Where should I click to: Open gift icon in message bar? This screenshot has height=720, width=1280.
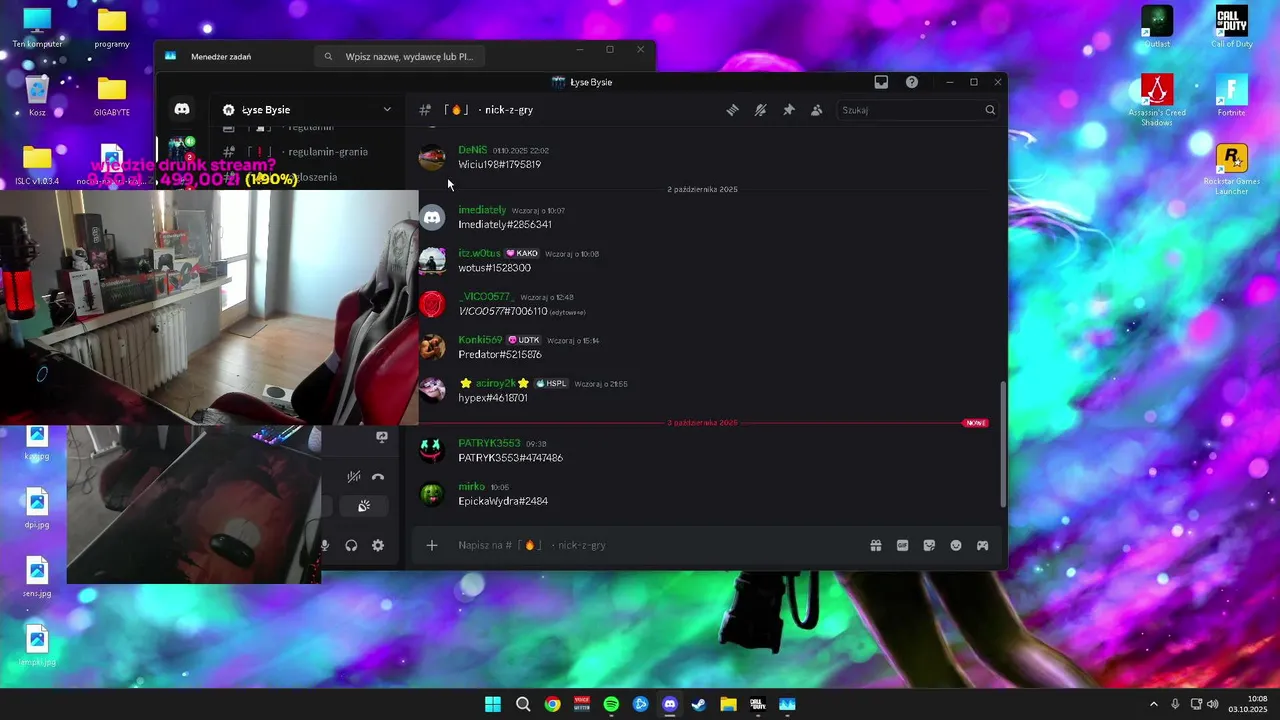tap(876, 545)
